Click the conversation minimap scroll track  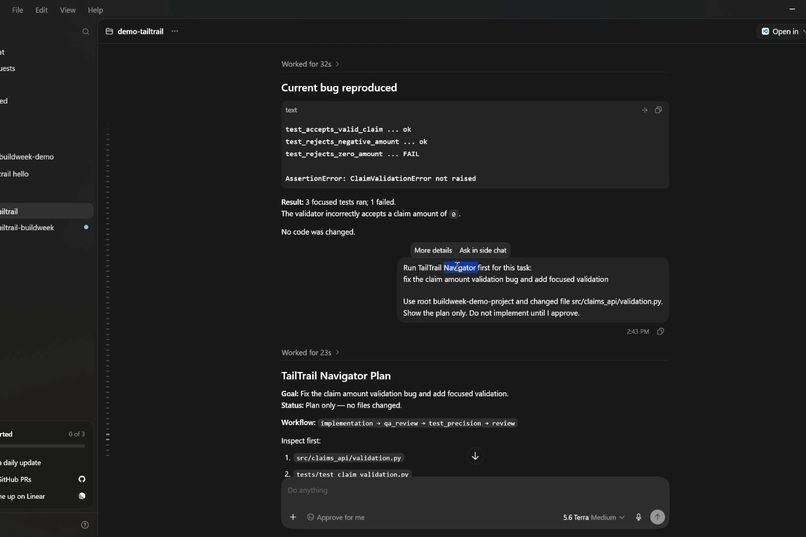[x=108, y=293]
